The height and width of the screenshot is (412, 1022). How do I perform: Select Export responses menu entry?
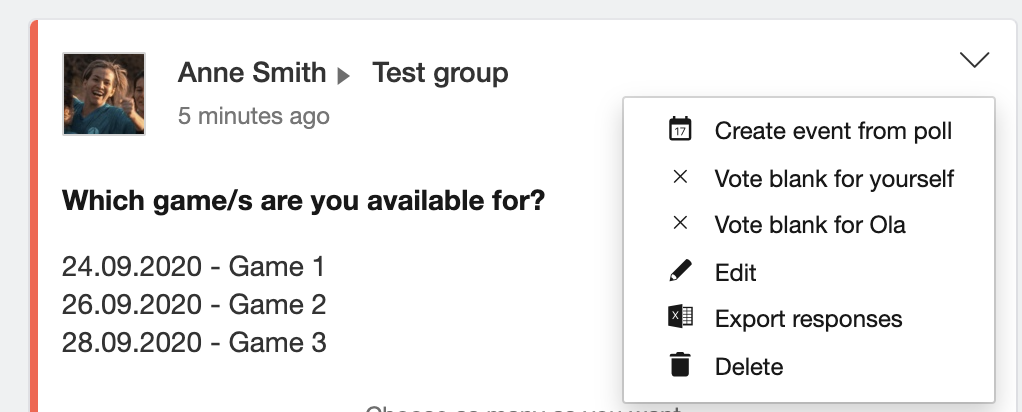coord(809,319)
